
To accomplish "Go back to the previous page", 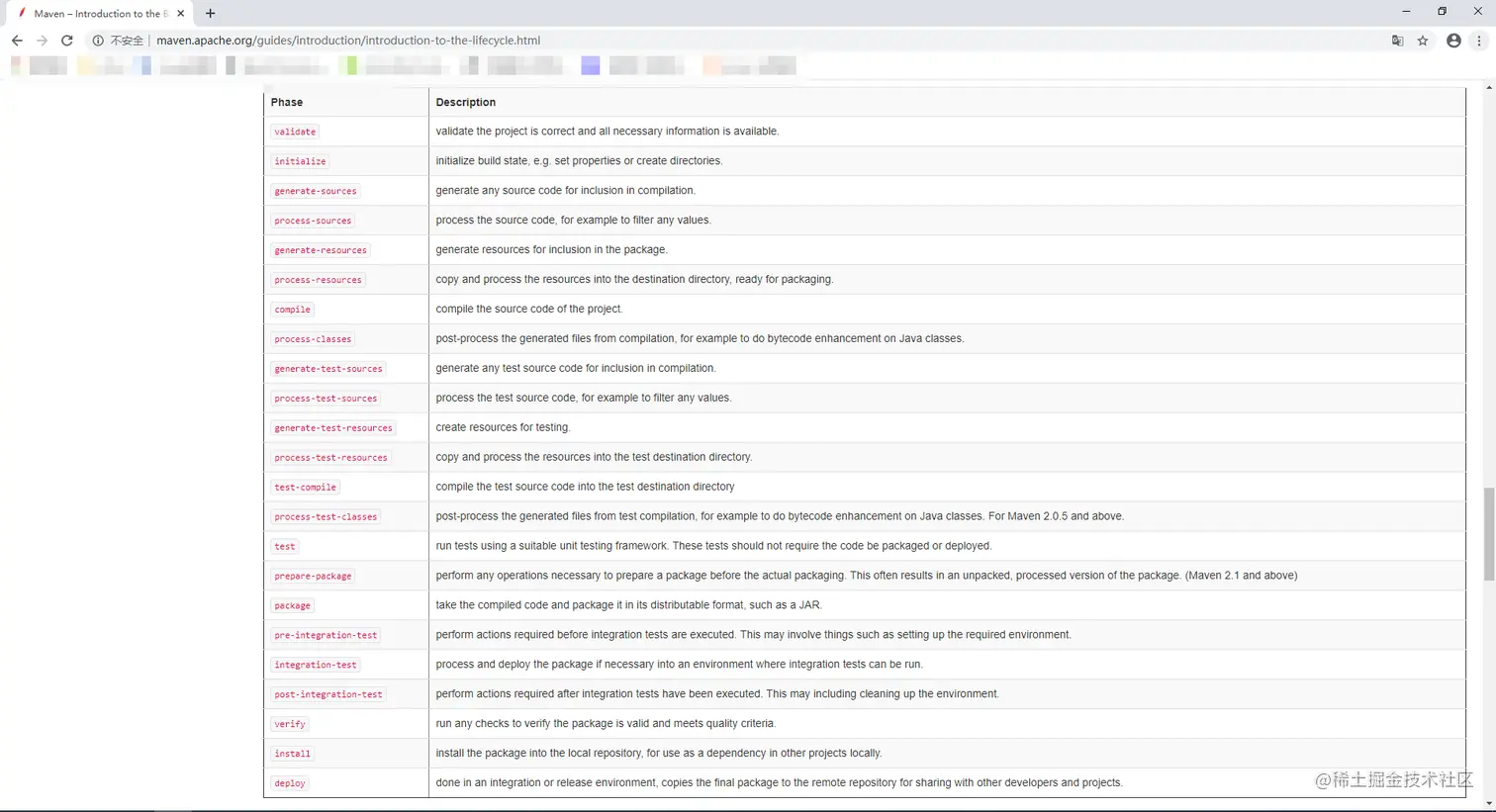I will 17,41.
